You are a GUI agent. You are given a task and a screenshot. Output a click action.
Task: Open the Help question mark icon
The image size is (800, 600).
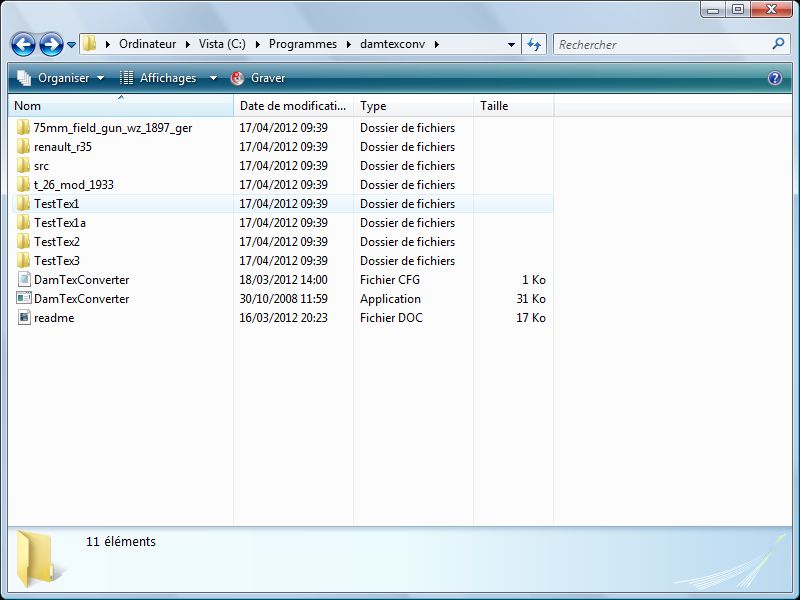click(x=774, y=78)
